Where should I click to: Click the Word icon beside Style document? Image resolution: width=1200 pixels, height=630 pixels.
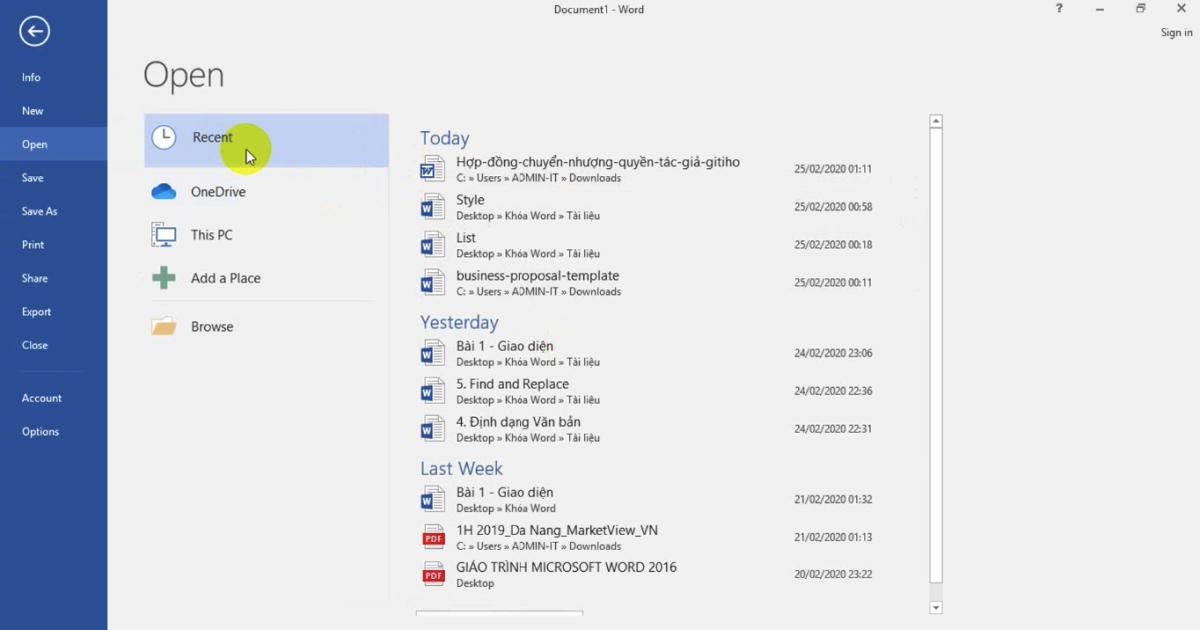click(x=432, y=206)
